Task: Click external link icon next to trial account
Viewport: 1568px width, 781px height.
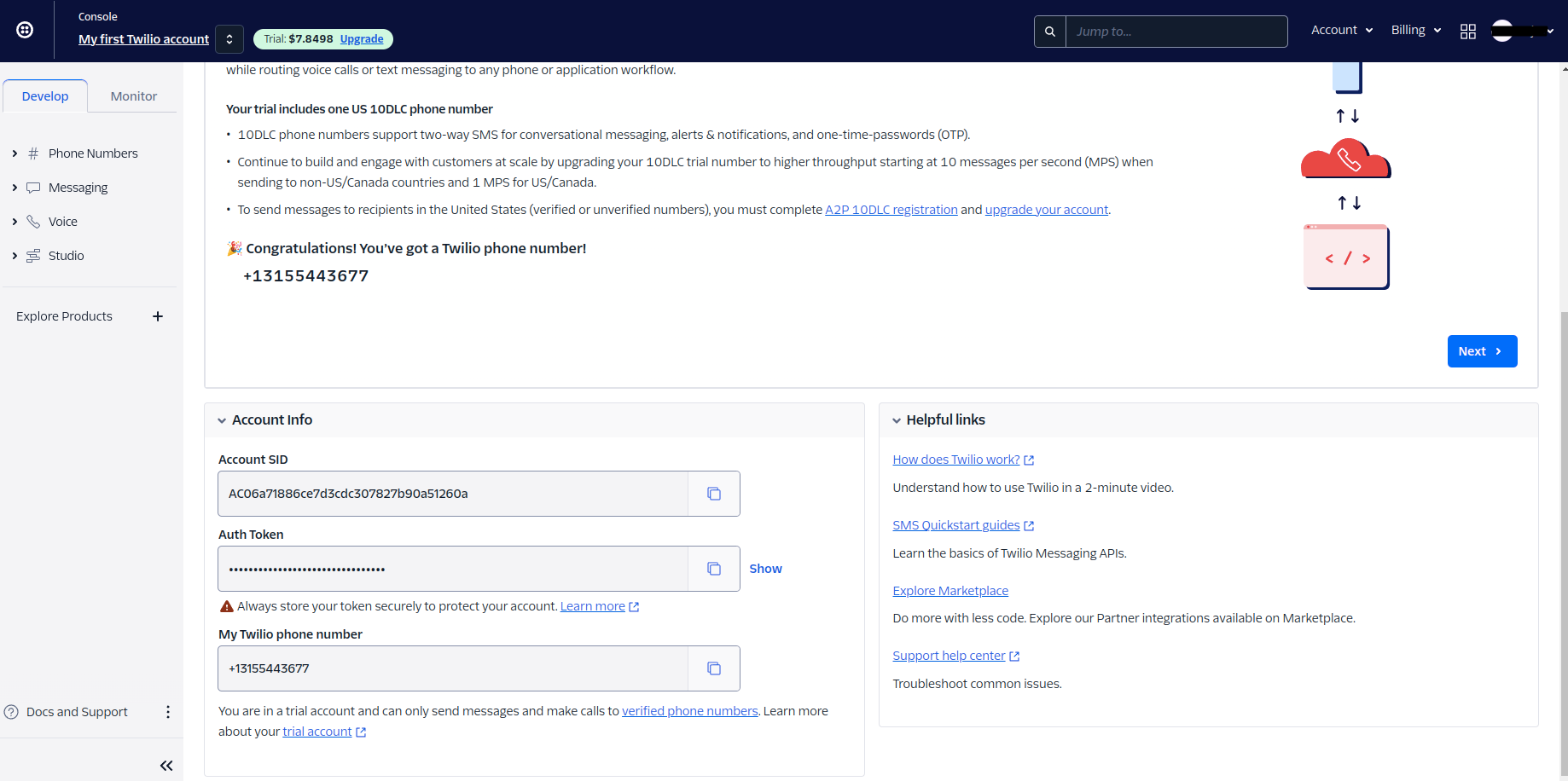Action: pyautogui.click(x=361, y=732)
